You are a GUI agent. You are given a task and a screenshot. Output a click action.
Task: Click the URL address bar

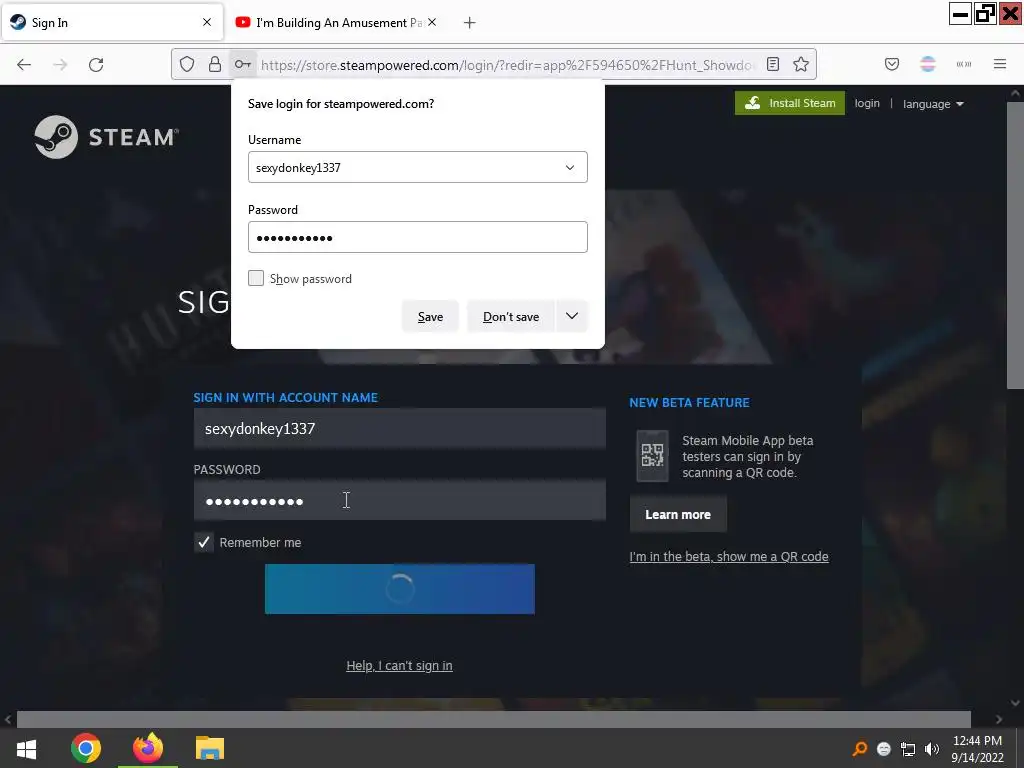click(x=506, y=65)
